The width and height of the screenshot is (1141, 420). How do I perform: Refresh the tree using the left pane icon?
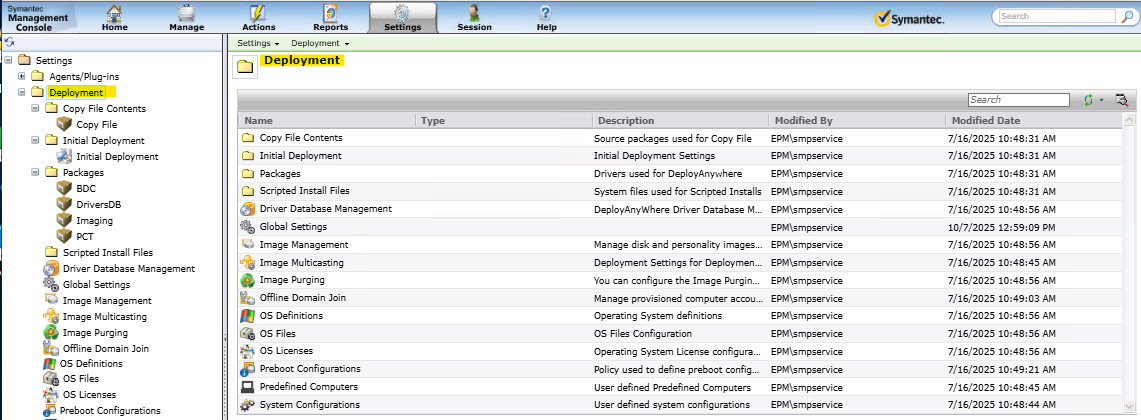point(8,43)
